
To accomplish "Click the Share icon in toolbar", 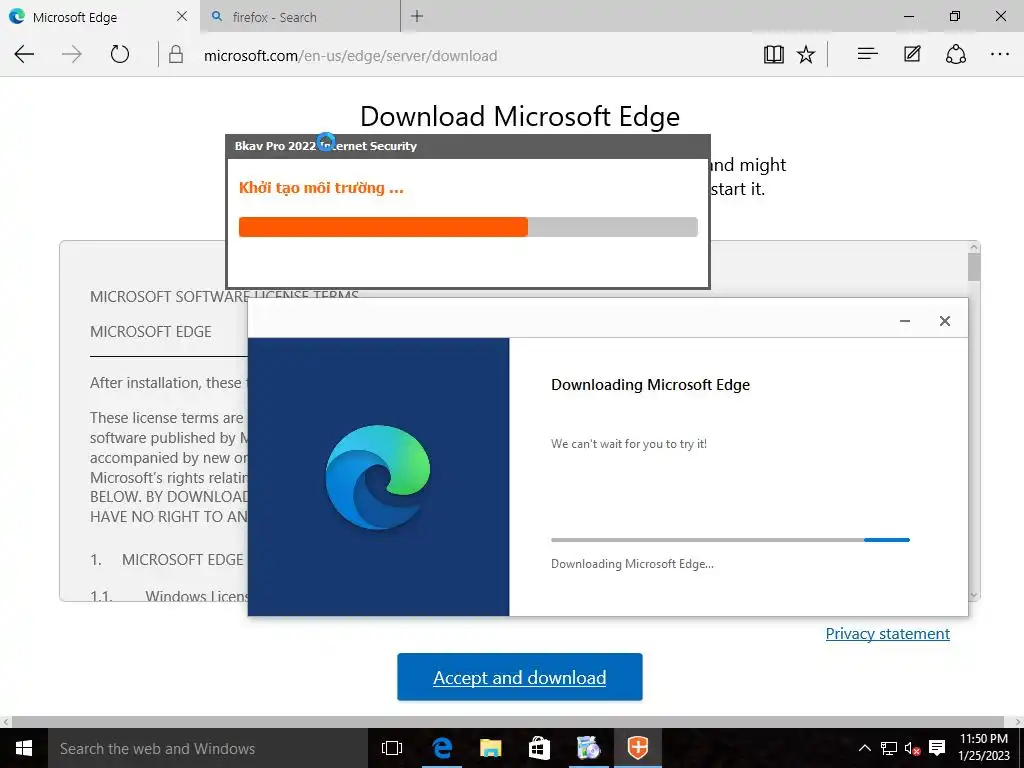I will pyautogui.click(x=955, y=54).
